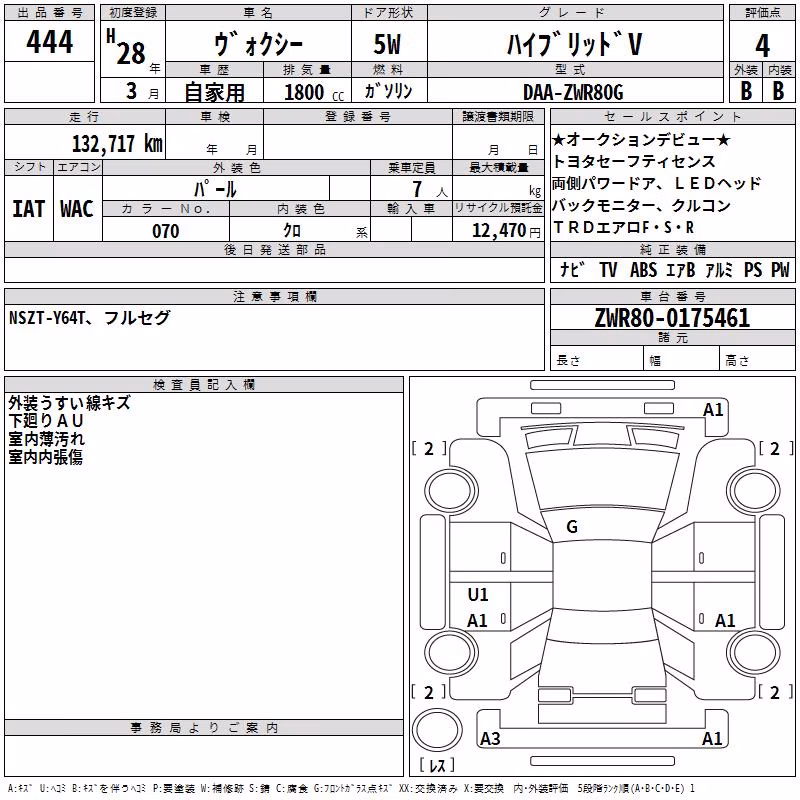
Task: Click the grade ハイブリッドV
Action: tap(574, 44)
